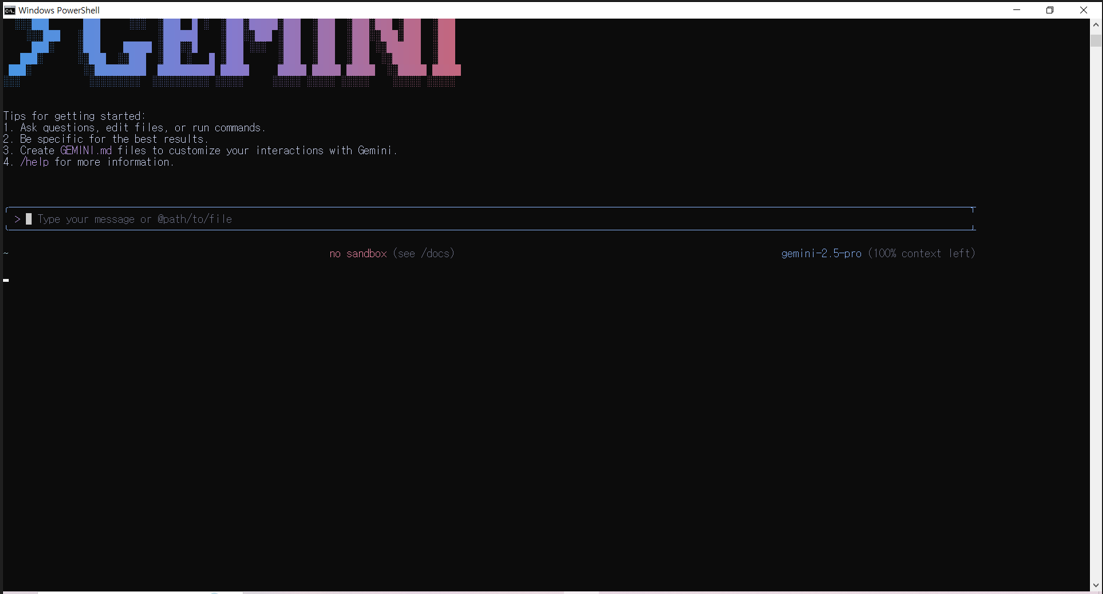This screenshot has width=1103, height=594.
Task: Click the tip "Ask questions, edit files, or run commands."
Action: [143, 127]
